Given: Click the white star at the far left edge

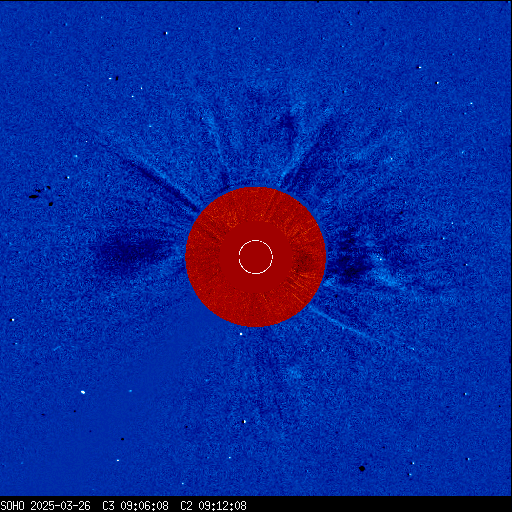Looking at the screenshot, I should click(13, 320).
